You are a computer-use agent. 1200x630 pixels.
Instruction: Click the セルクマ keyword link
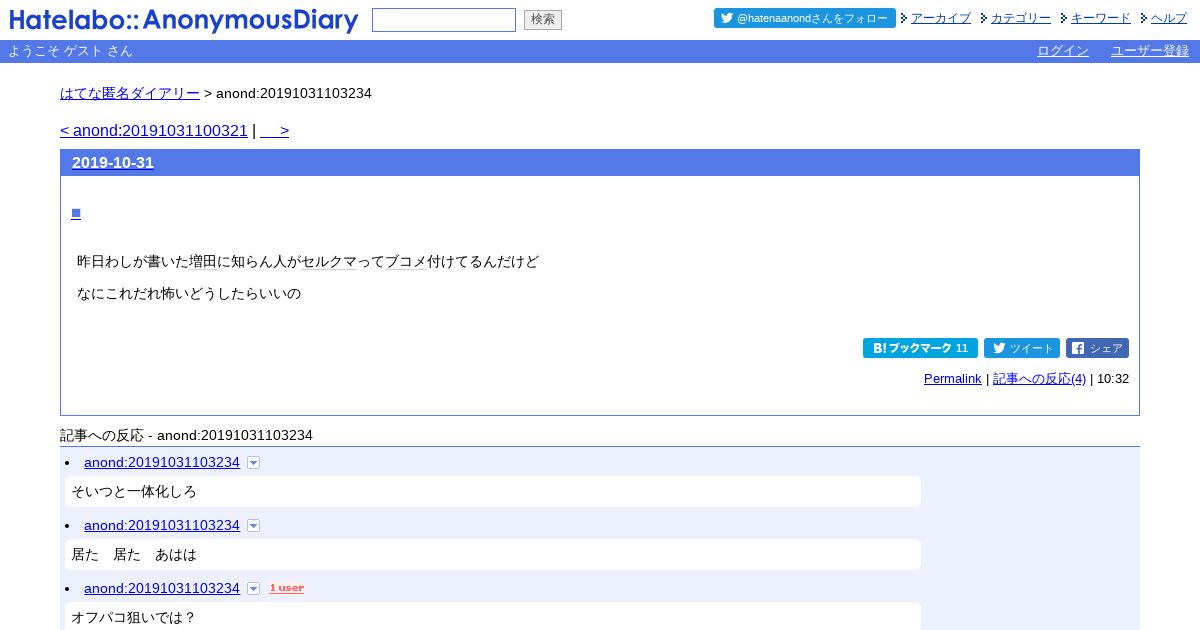[329, 262]
